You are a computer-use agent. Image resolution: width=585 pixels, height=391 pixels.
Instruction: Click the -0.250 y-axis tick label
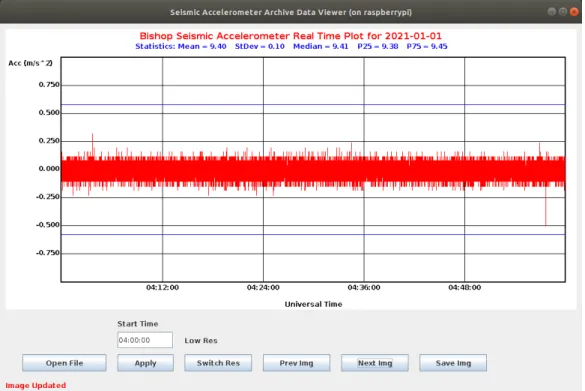coord(48,197)
